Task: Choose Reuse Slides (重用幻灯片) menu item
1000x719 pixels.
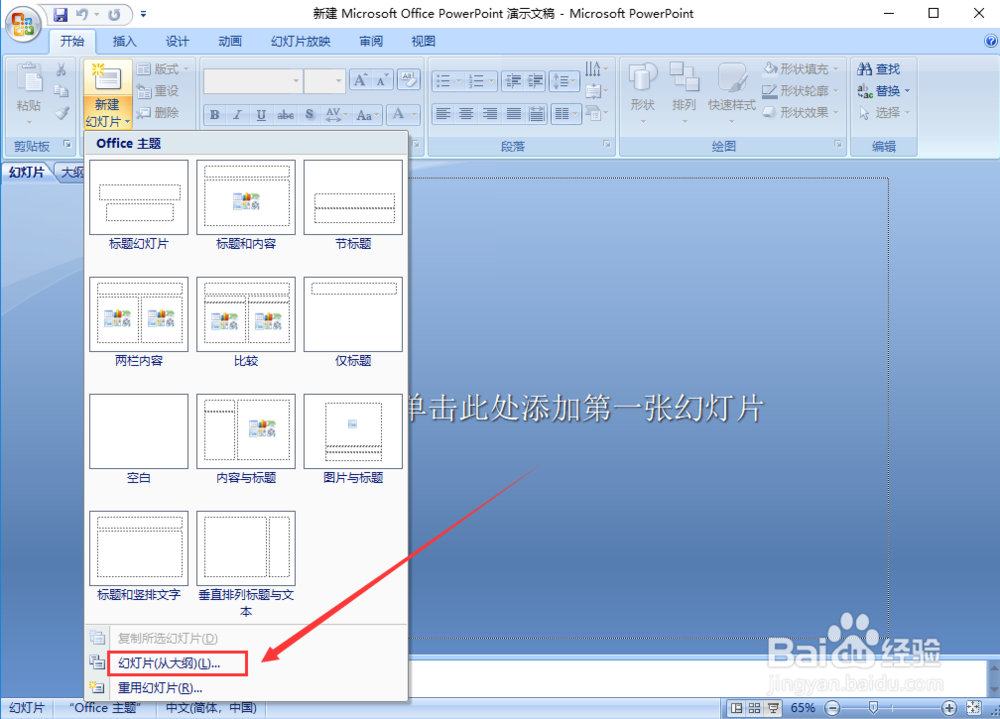Action: coord(247,688)
